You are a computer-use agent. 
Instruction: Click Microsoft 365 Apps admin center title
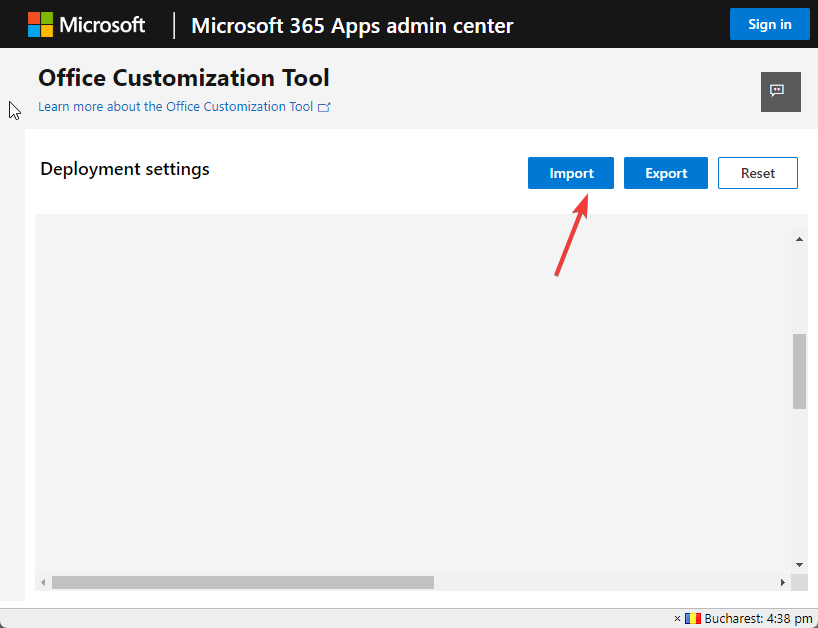pos(352,26)
